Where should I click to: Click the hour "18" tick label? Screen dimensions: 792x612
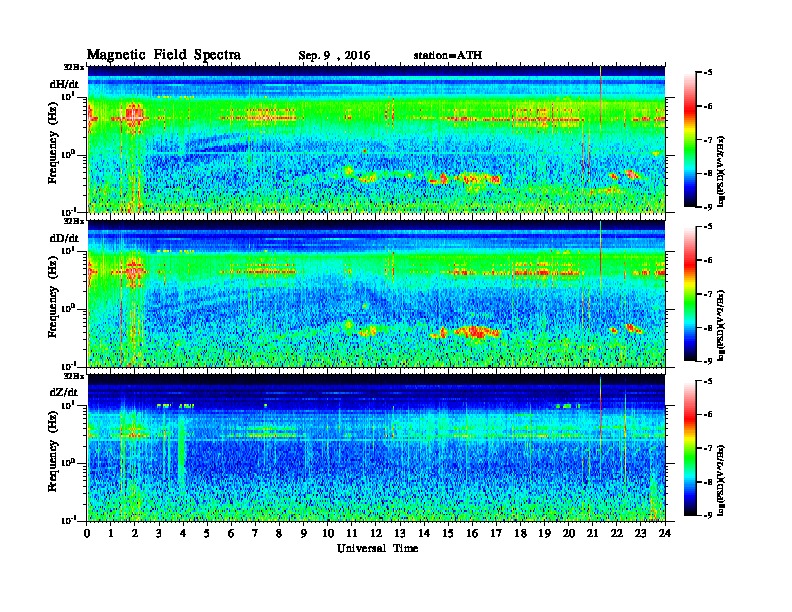[521, 534]
